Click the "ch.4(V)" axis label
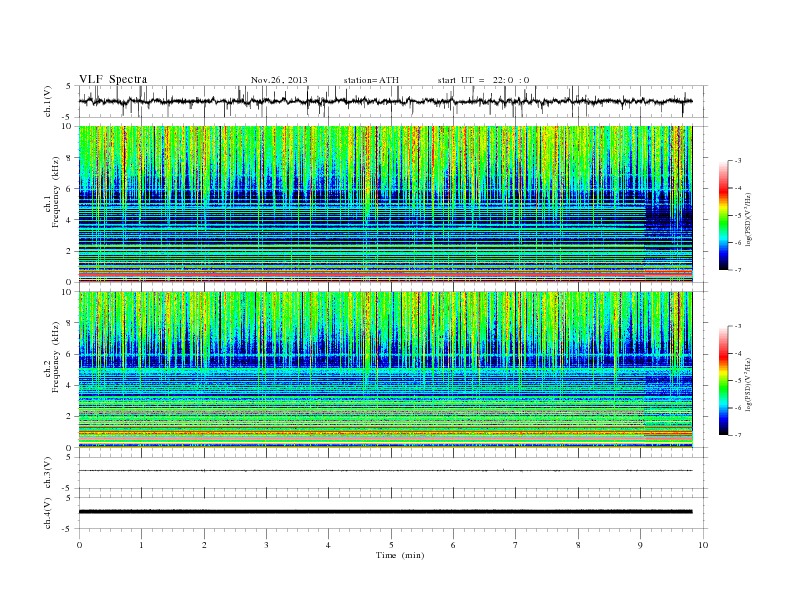 point(47,513)
